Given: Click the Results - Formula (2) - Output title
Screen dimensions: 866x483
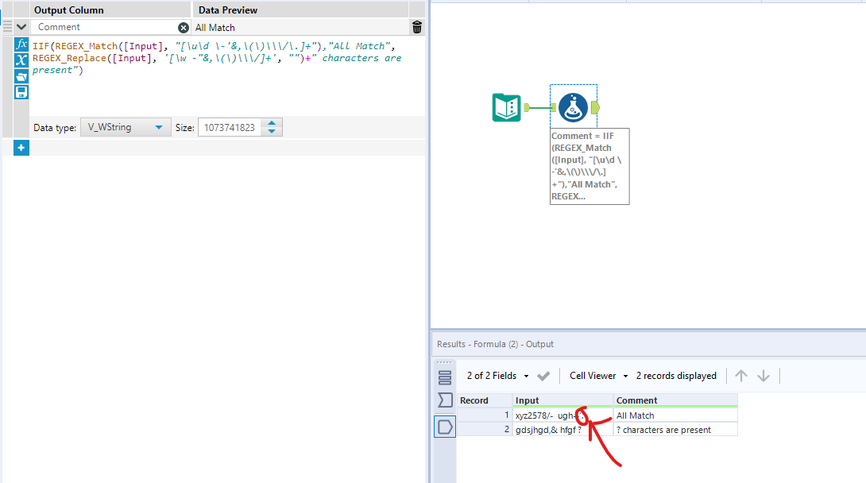Looking at the screenshot, I should [495, 344].
